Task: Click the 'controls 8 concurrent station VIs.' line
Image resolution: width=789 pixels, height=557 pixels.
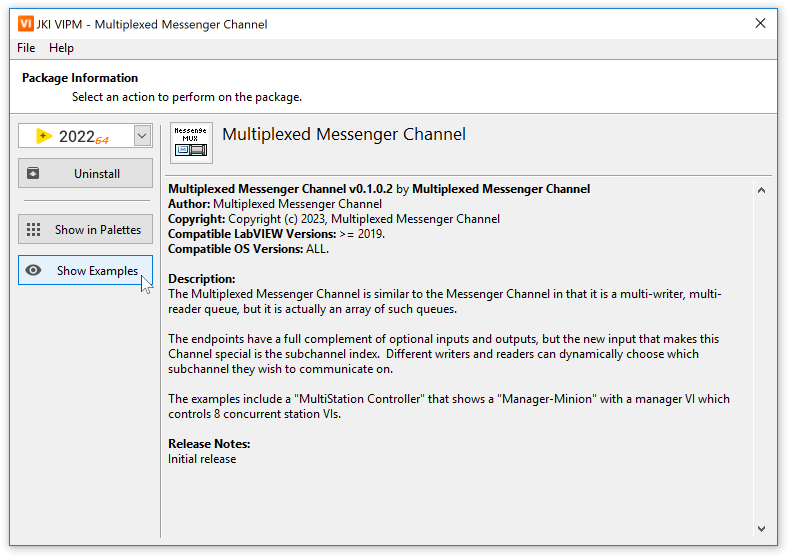Action: click(x=255, y=414)
